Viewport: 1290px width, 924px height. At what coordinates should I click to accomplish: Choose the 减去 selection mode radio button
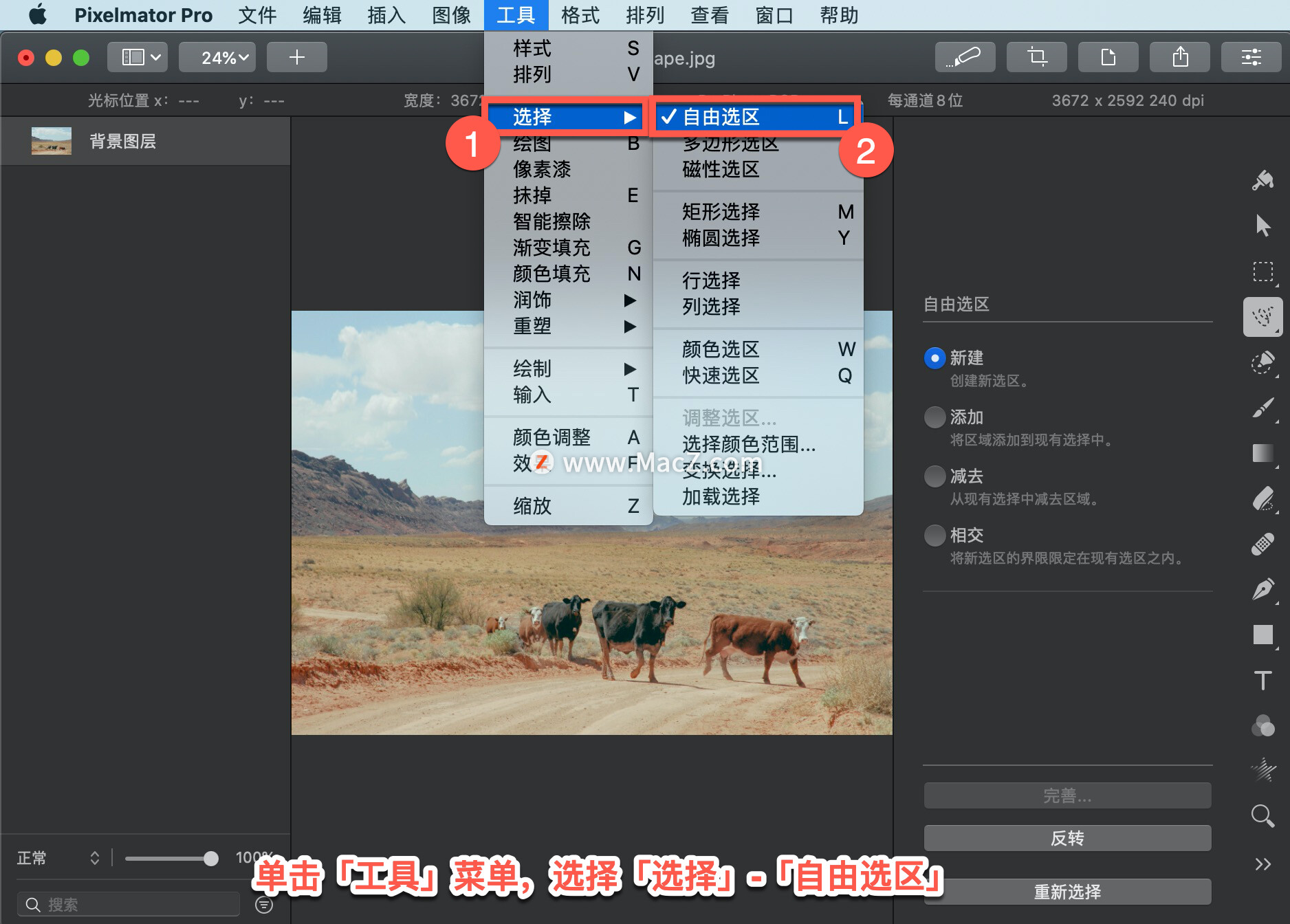coord(934,476)
